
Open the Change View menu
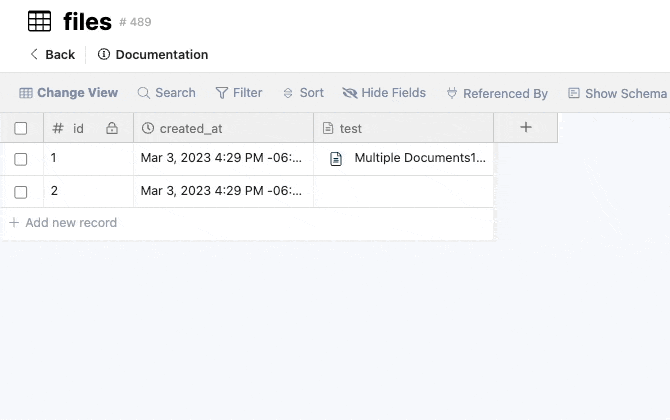(x=68, y=93)
